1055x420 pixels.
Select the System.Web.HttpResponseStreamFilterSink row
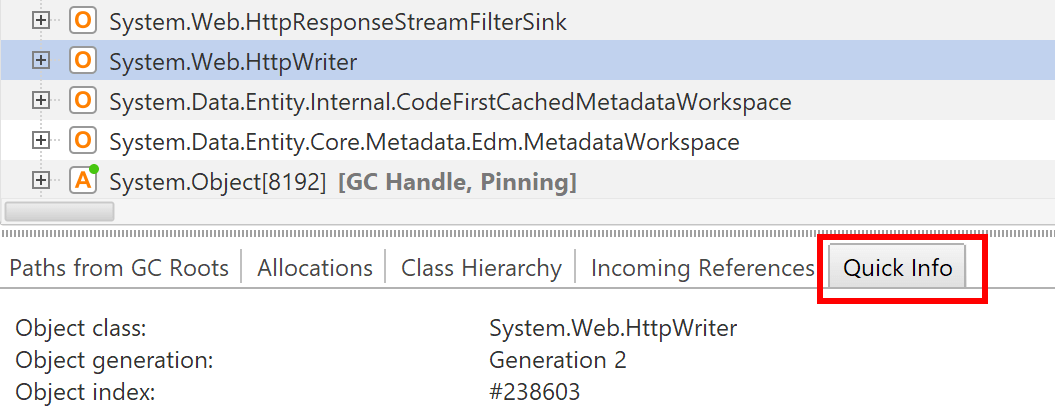[528, 21]
